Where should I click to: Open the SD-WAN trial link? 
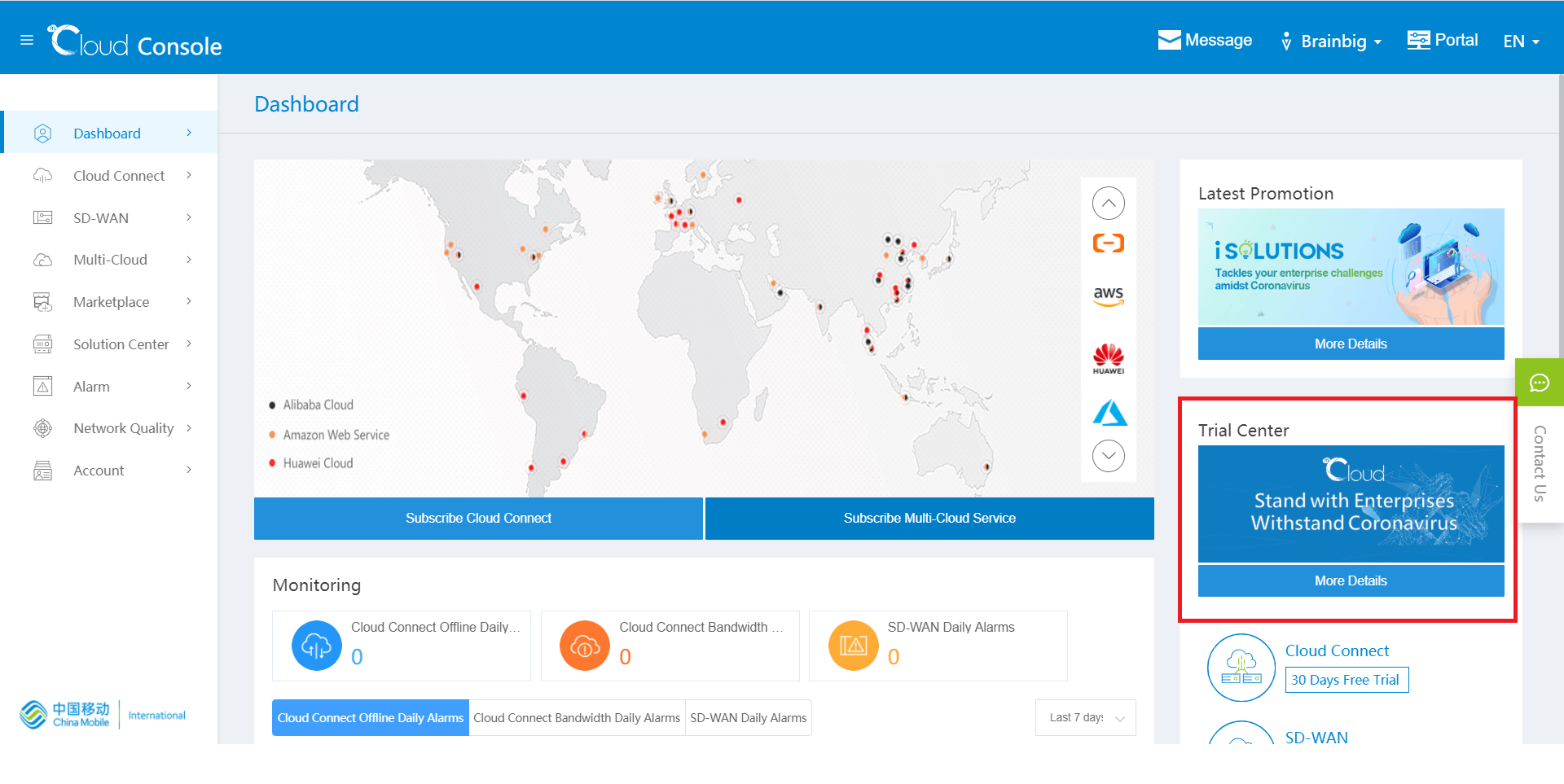(x=1316, y=738)
